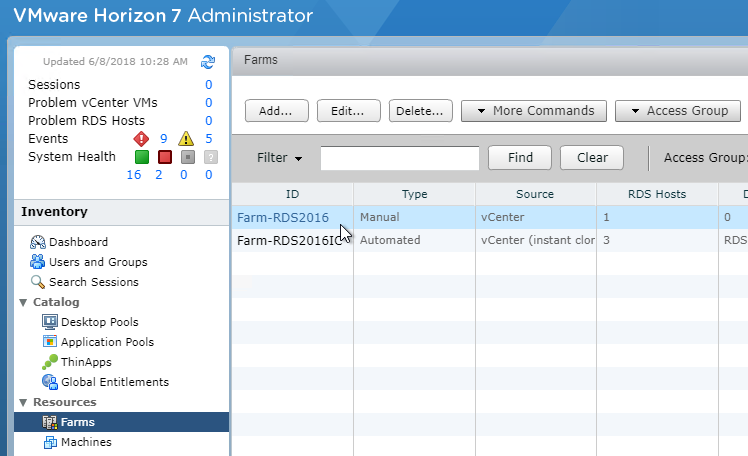Click the Farms icon in Resources

[x=50, y=422]
